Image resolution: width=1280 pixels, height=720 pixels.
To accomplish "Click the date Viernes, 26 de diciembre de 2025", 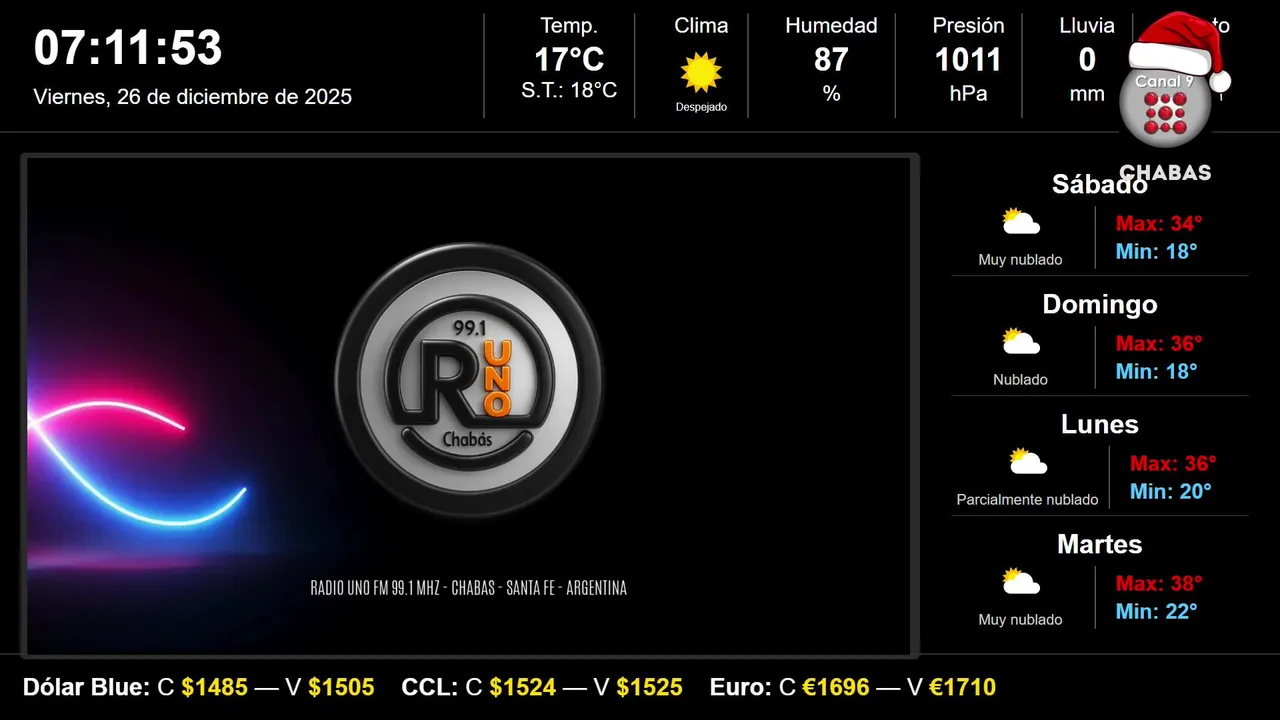I will tap(193, 97).
